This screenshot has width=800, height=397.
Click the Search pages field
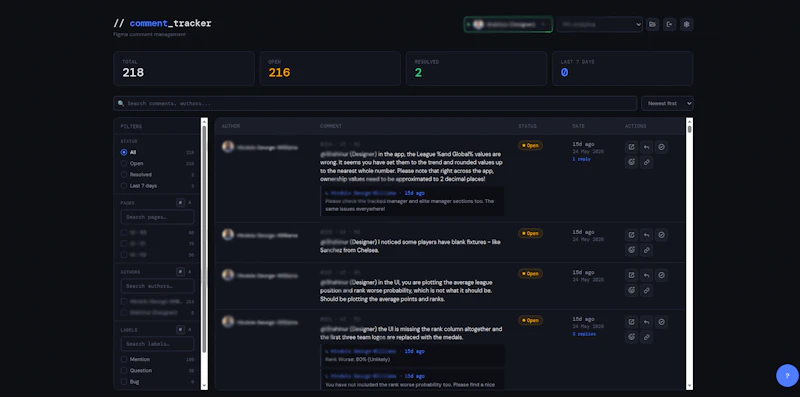click(x=157, y=217)
